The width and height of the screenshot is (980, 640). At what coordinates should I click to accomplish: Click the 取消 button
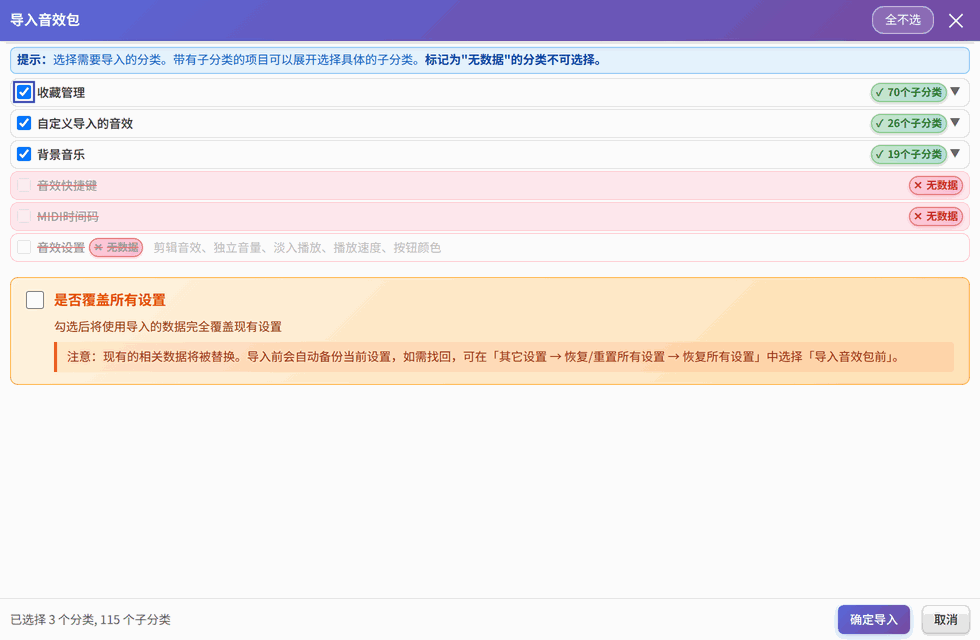946,619
